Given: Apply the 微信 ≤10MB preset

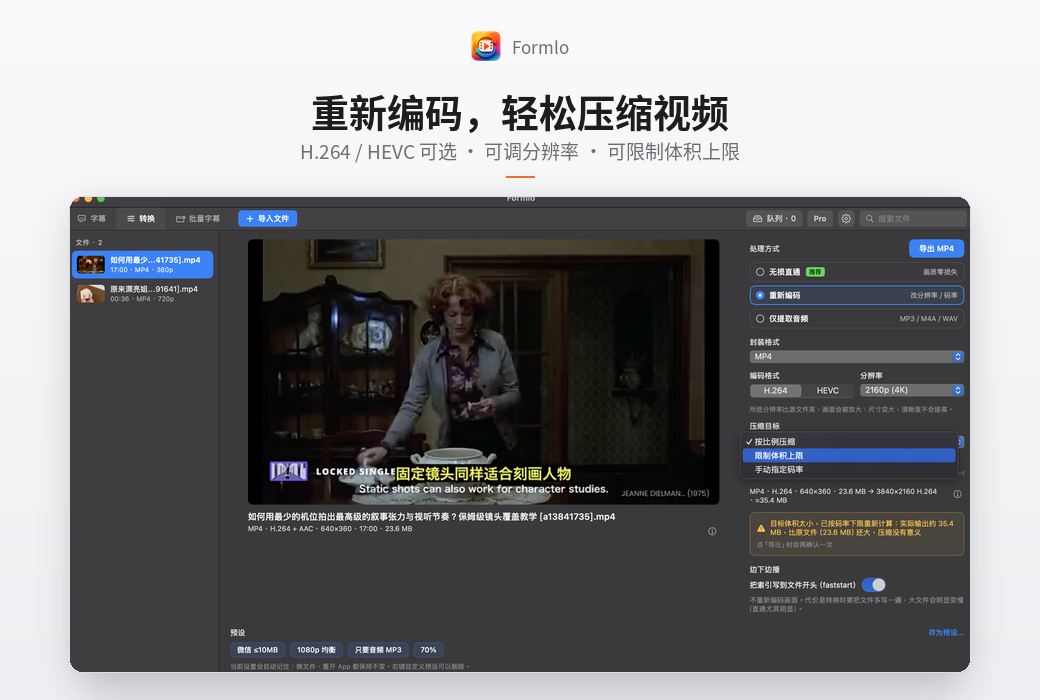Looking at the screenshot, I should (257, 650).
